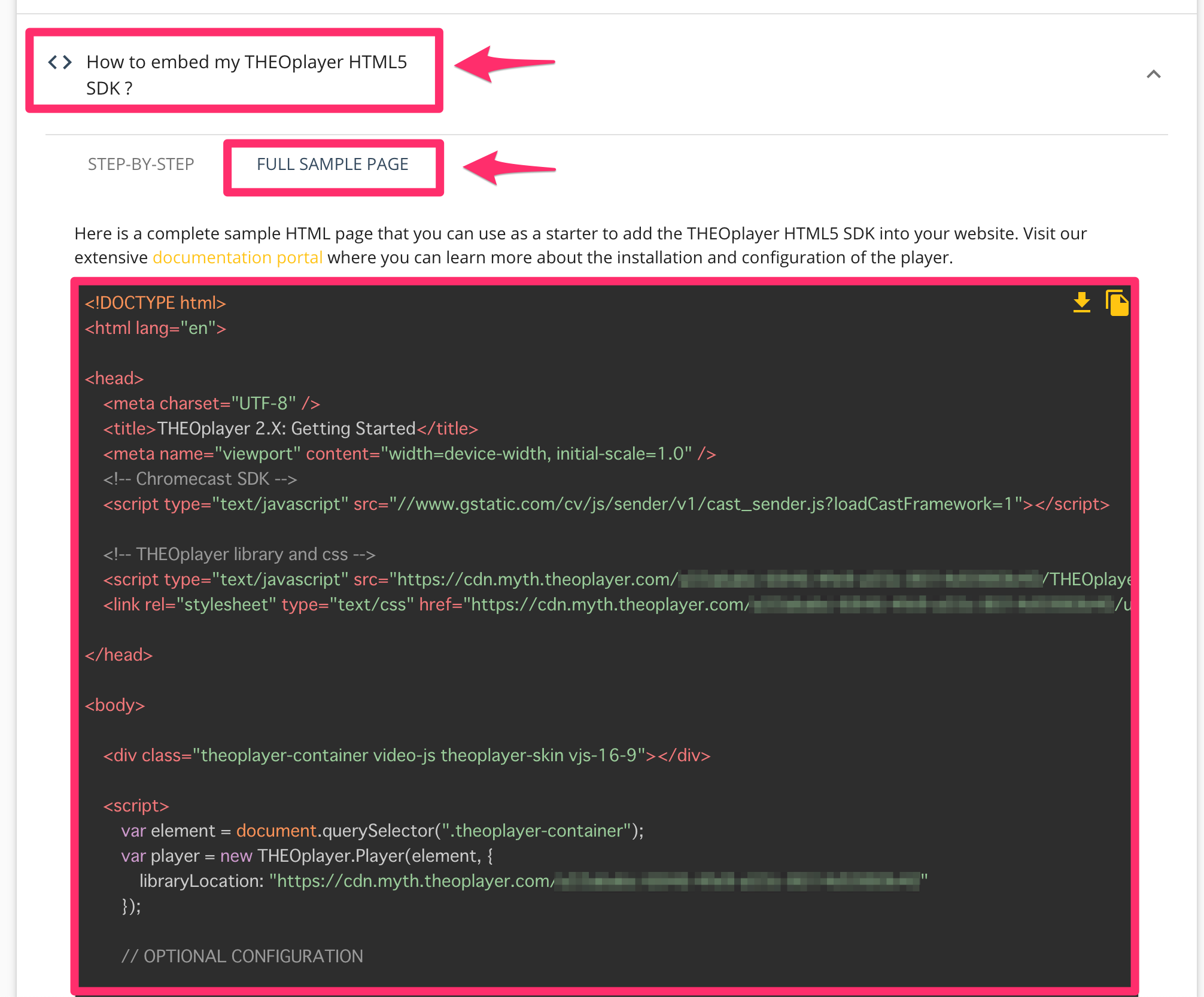The width and height of the screenshot is (1204, 997).
Task: Click the '<!-- THEOplayer library and css -->' comment
Action: tap(239, 554)
